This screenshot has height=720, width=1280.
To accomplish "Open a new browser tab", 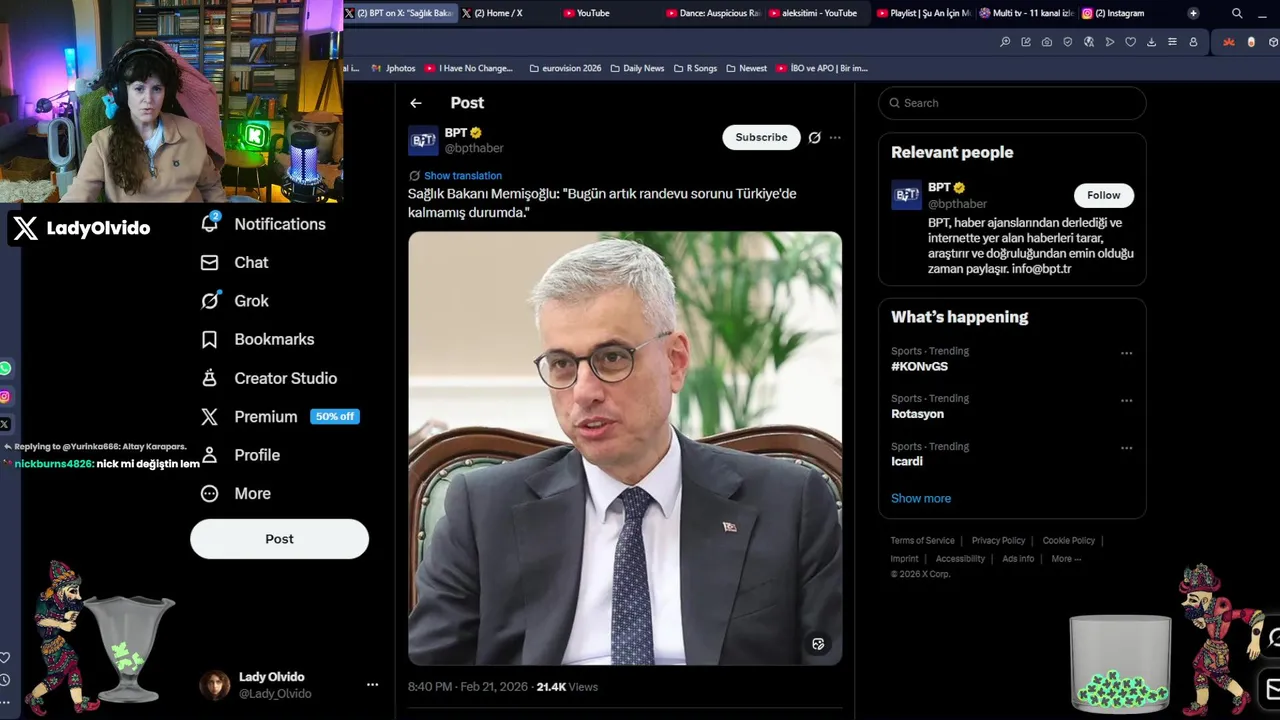I will tap(1193, 13).
